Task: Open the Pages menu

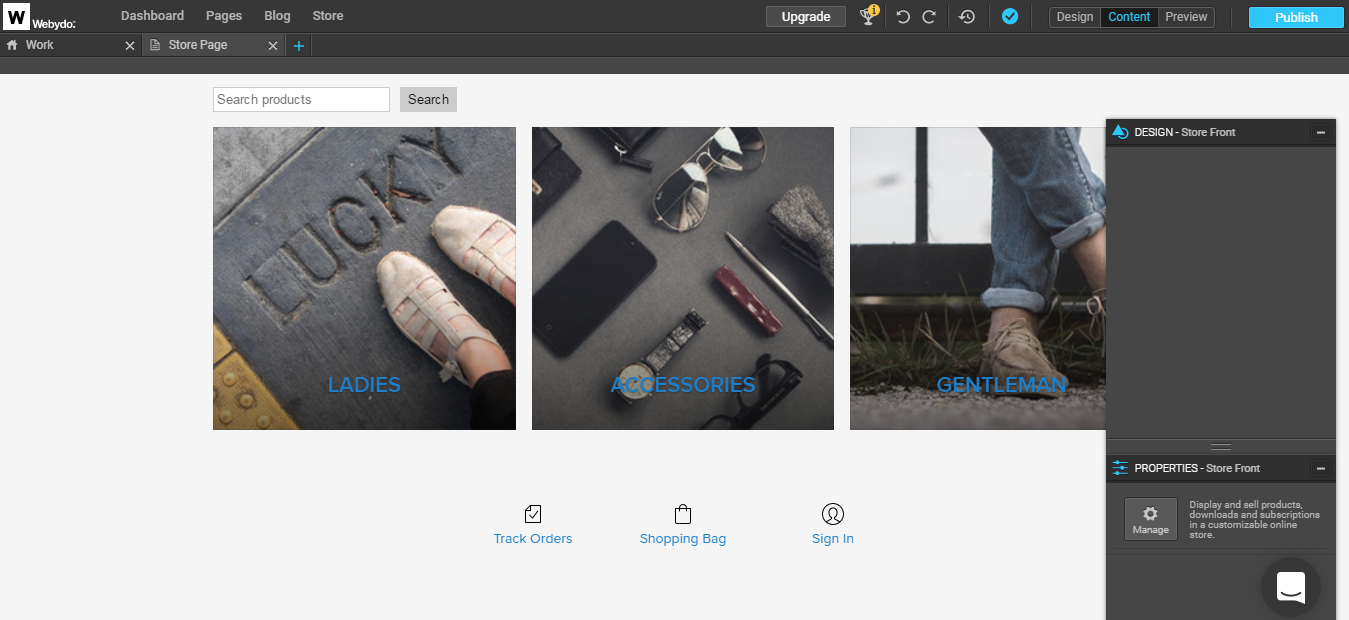Action: tap(224, 16)
